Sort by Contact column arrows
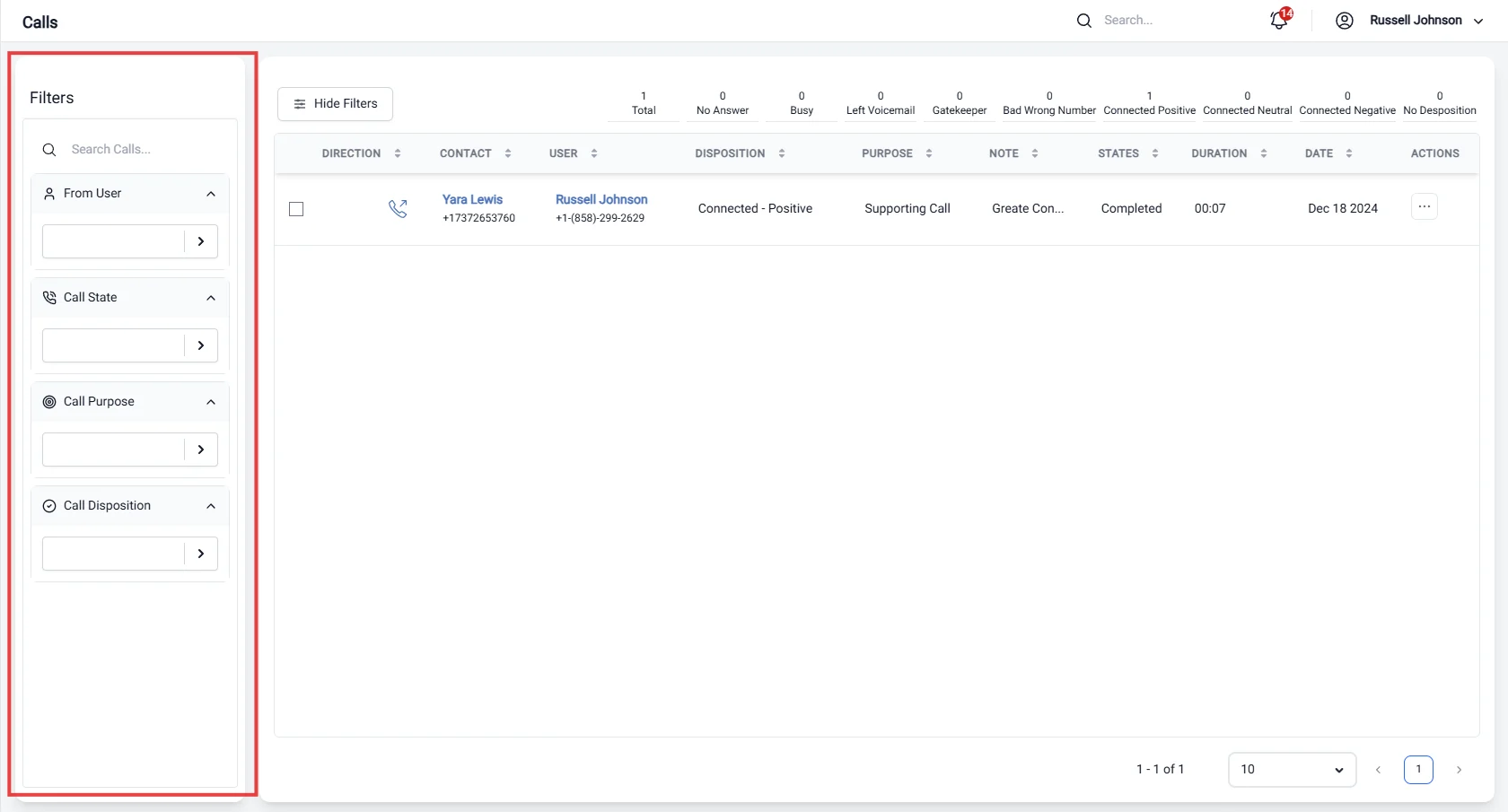 click(508, 153)
